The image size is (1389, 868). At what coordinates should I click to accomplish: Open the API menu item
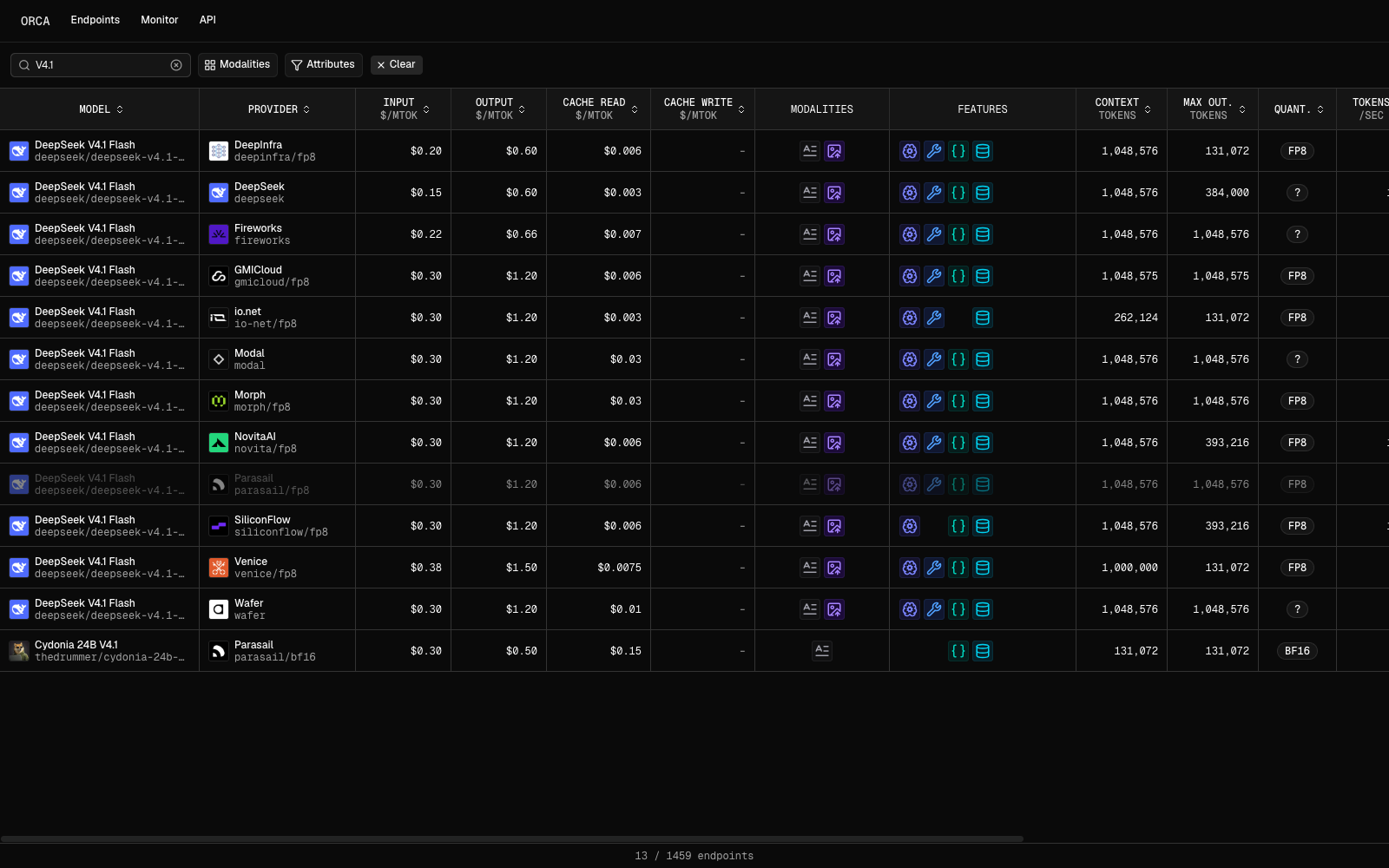207,20
